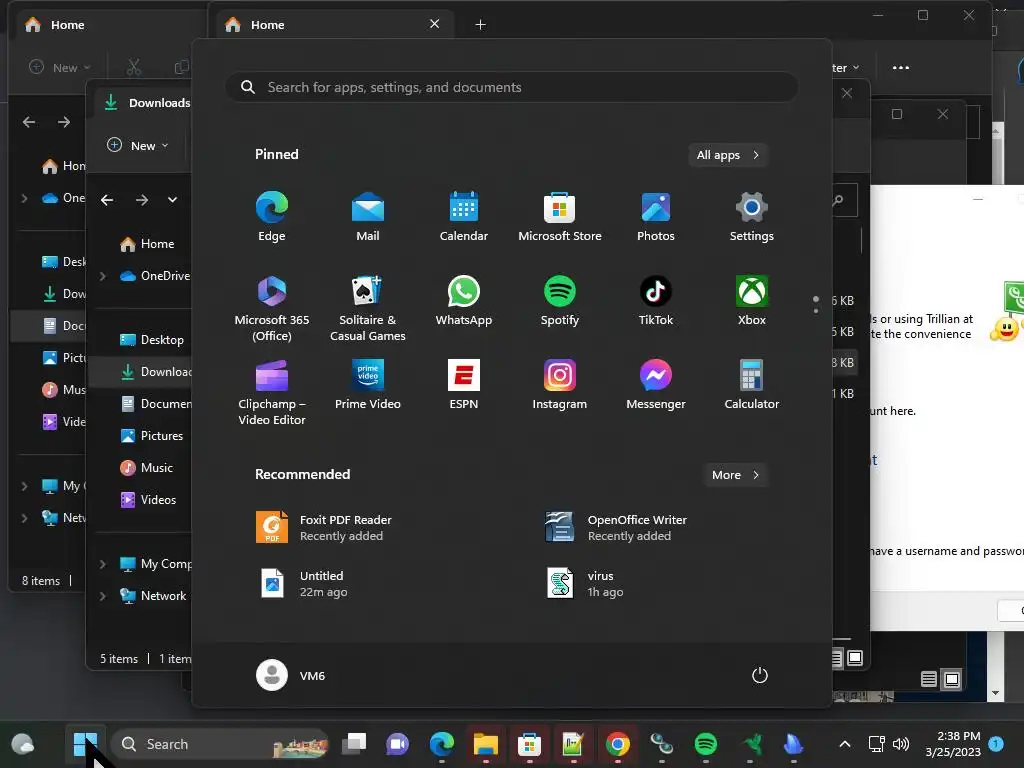The width and height of the screenshot is (1024, 768).
Task: Open the Xbox app
Action: point(752,301)
